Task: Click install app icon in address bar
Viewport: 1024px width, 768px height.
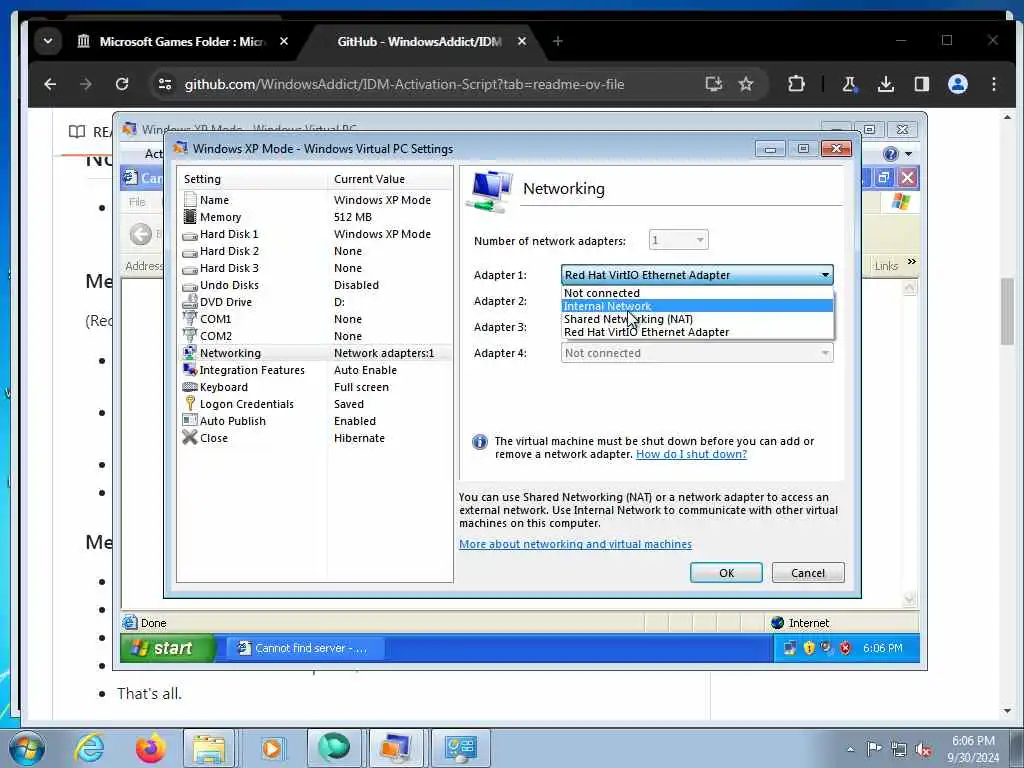Action: coord(713,84)
